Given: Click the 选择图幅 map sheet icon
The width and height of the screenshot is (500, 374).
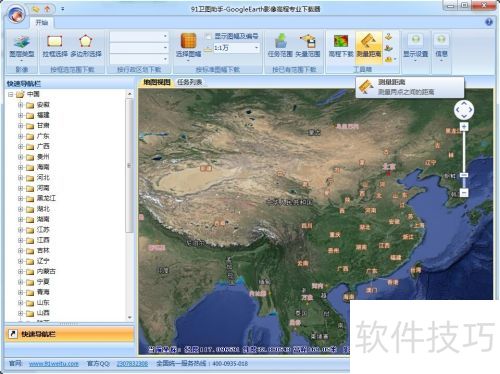Looking at the screenshot, I should [x=188, y=46].
